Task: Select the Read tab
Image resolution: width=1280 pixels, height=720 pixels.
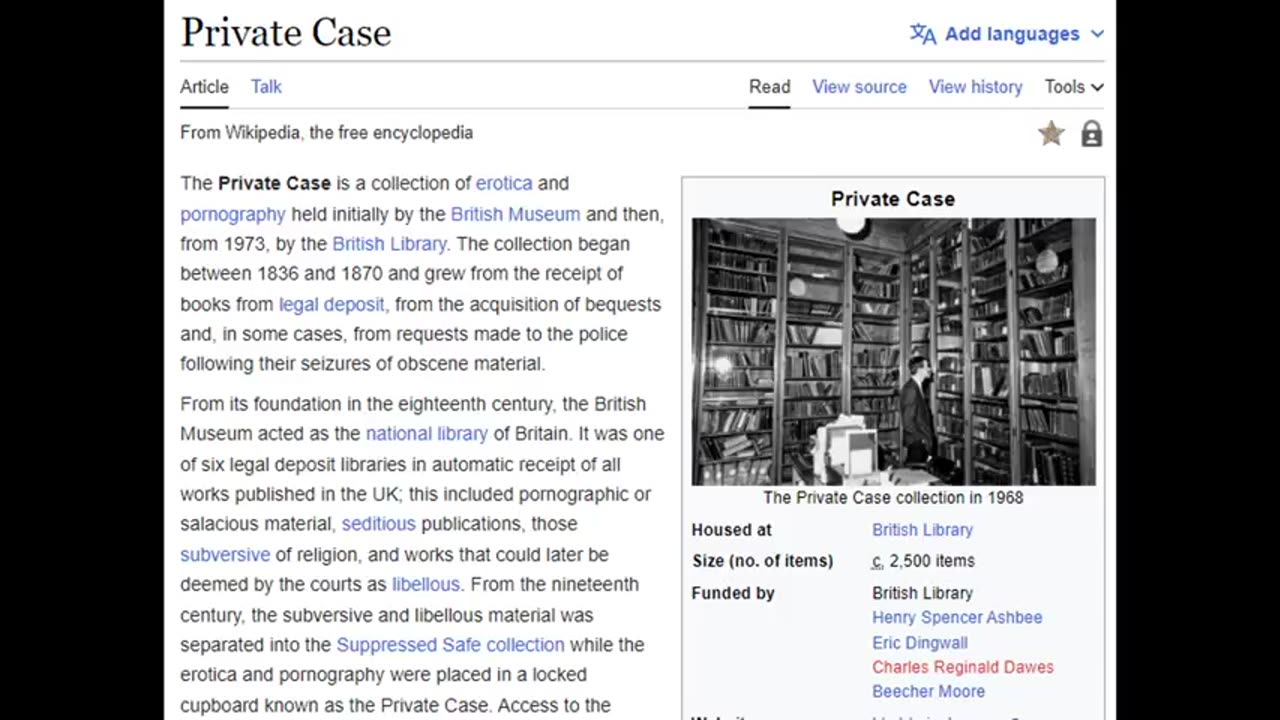Action: coord(770,87)
